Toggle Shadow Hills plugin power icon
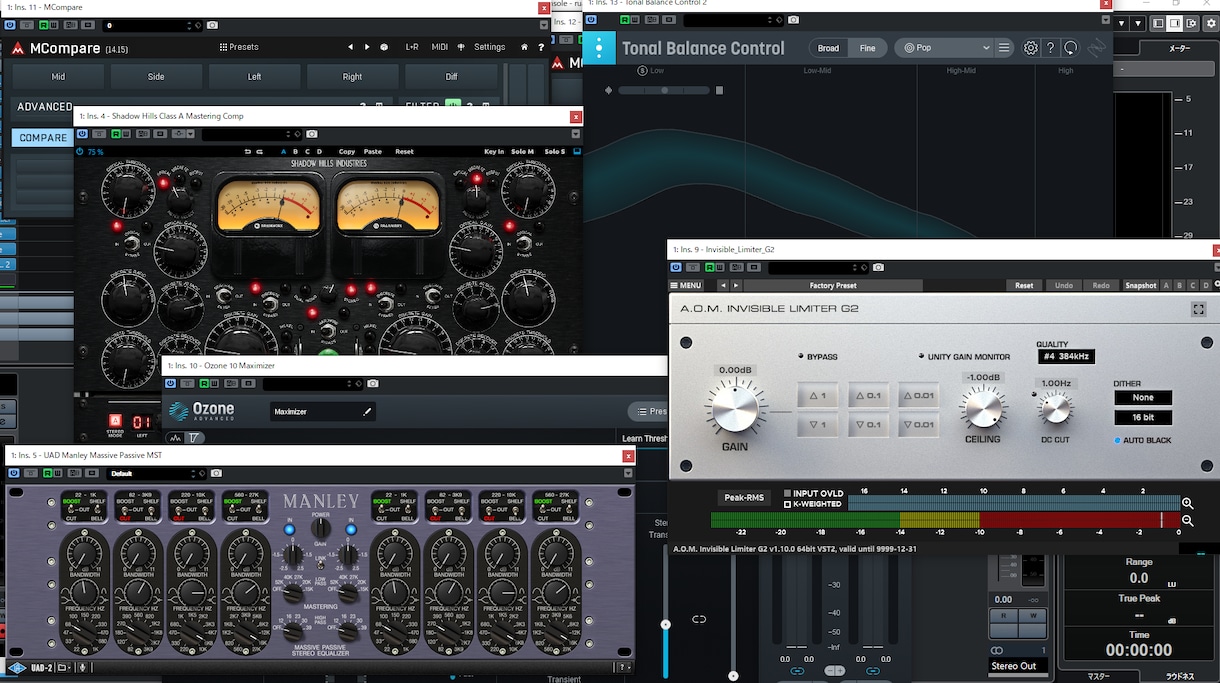 pos(81,152)
